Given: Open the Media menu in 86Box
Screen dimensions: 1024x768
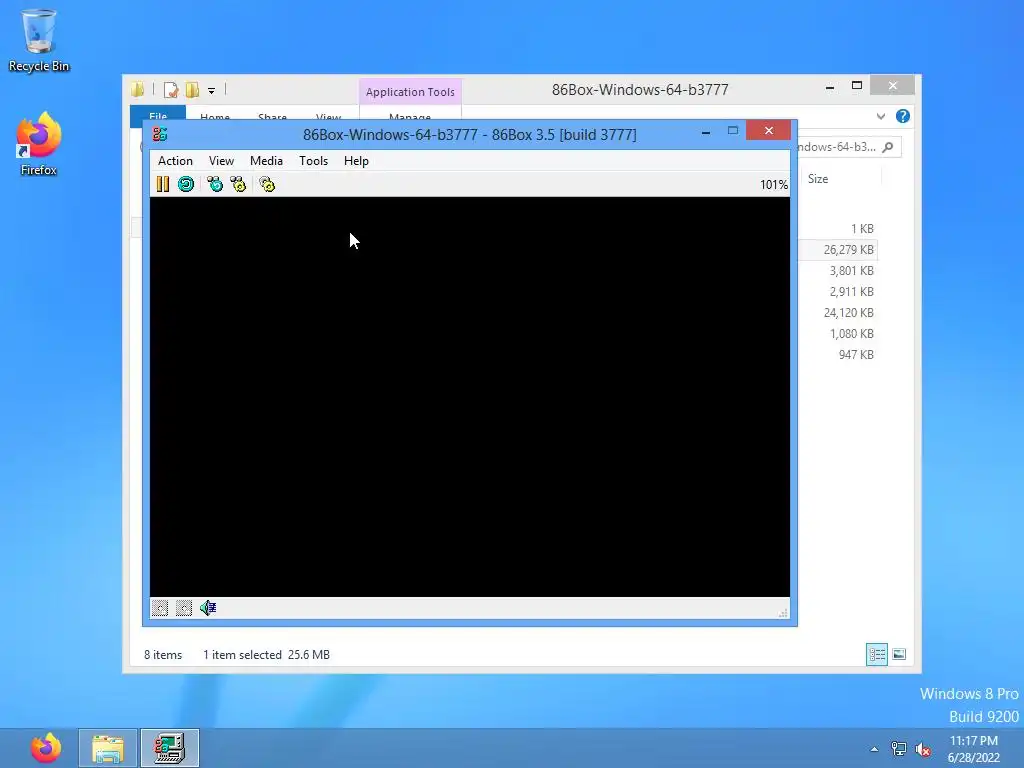Looking at the screenshot, I should (266, 161).
